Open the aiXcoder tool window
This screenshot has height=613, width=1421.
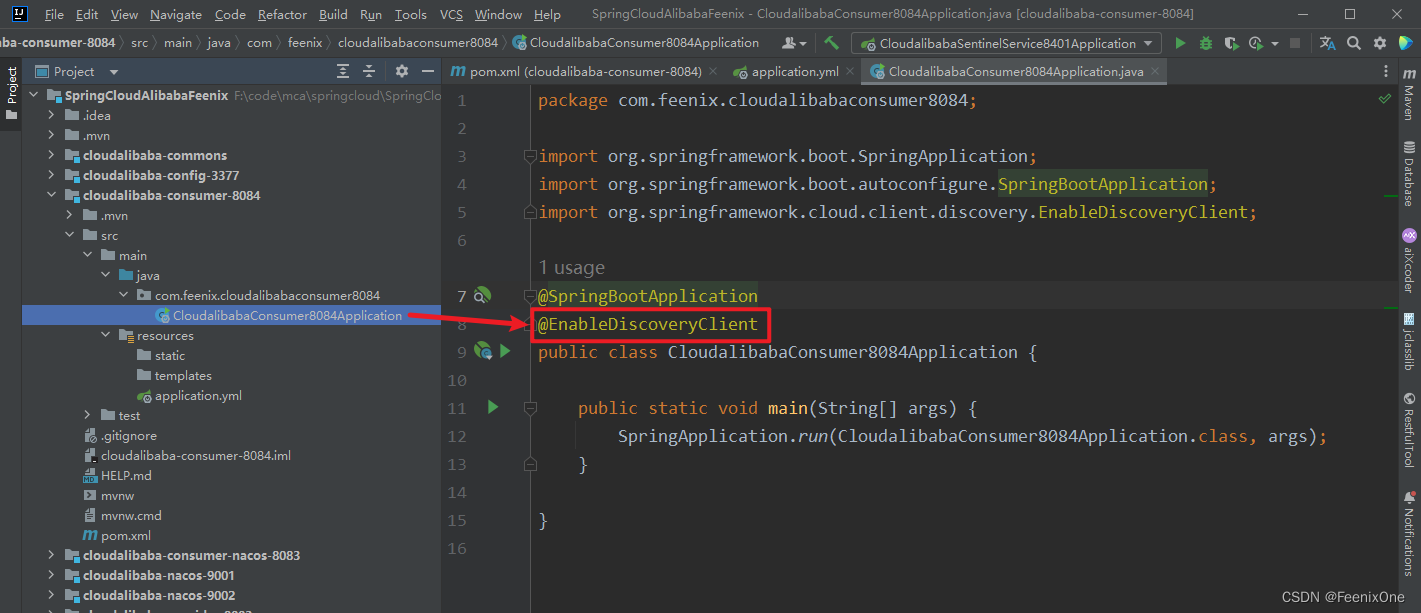pyautogui.click(x=1409, y=260)
